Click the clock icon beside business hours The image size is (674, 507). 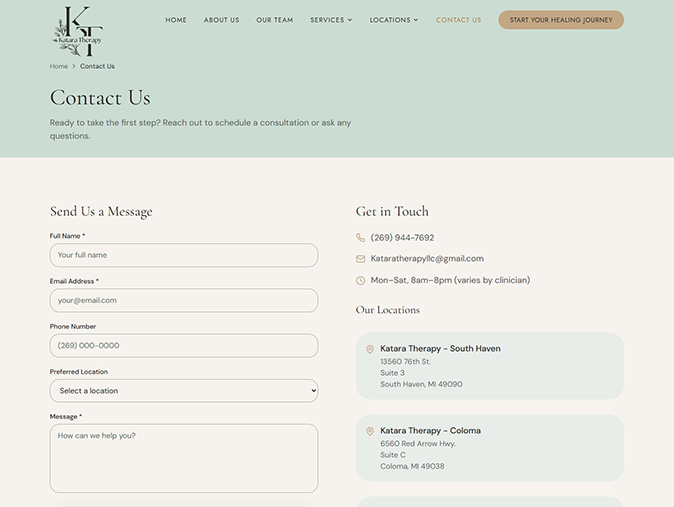coord(360,280)
